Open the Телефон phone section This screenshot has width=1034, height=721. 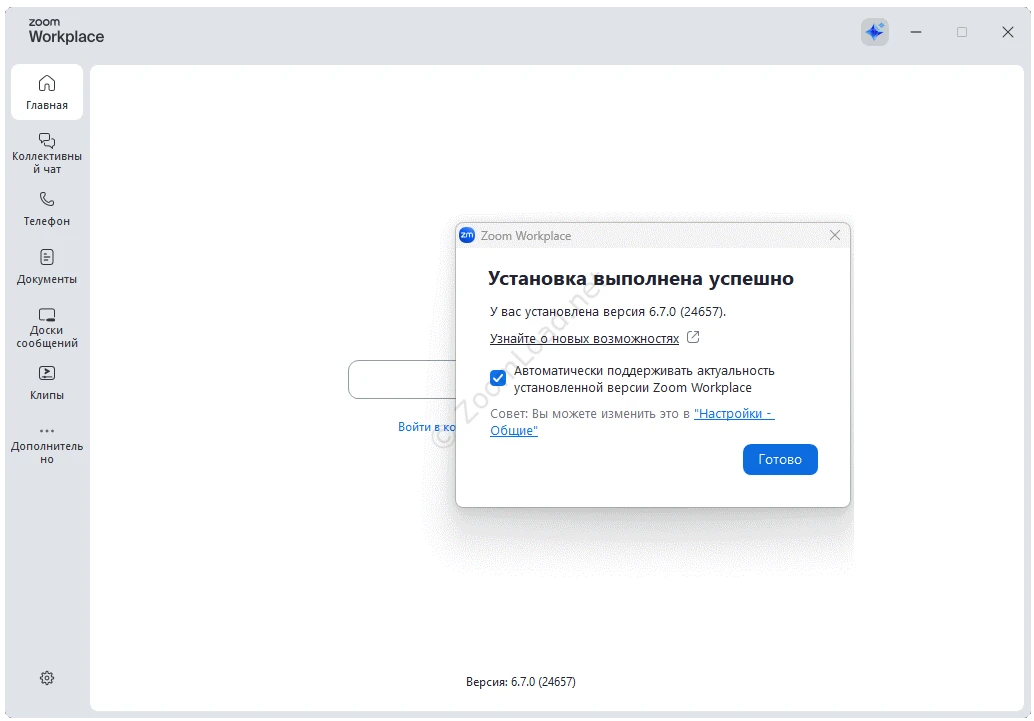47,208
